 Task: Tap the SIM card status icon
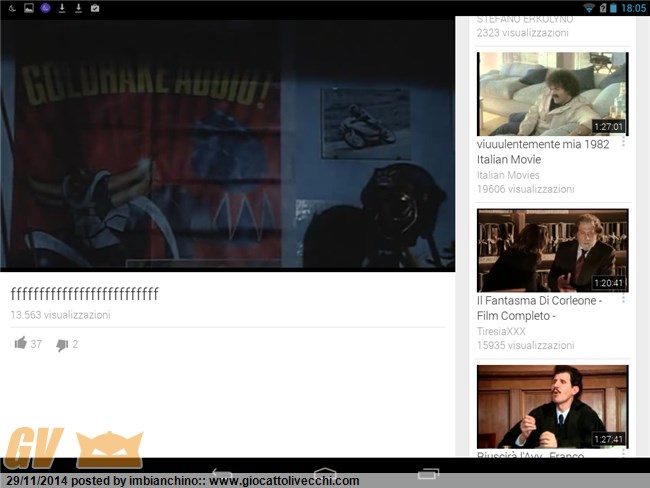(x=603, y=8)
